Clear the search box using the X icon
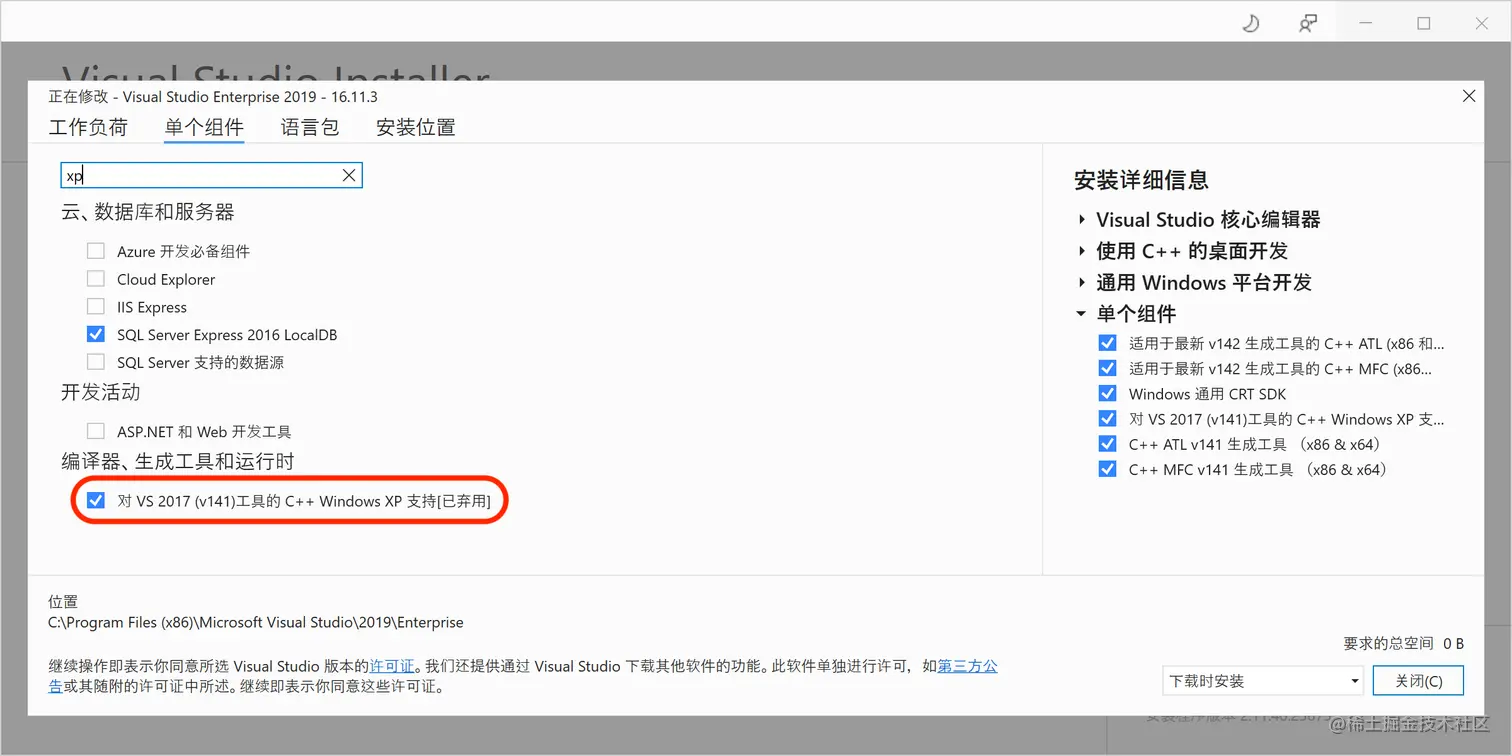 [x=349, y=174]
